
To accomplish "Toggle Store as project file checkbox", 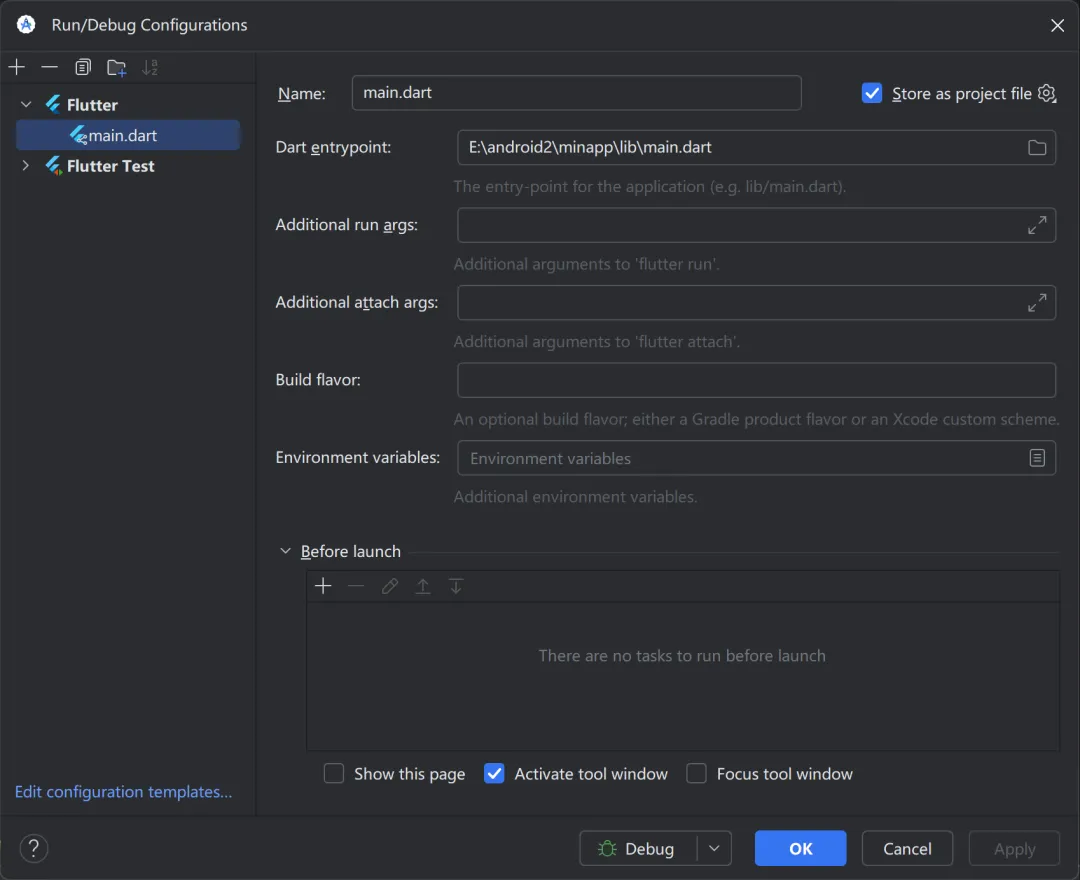I will click(x=872, y=93).
